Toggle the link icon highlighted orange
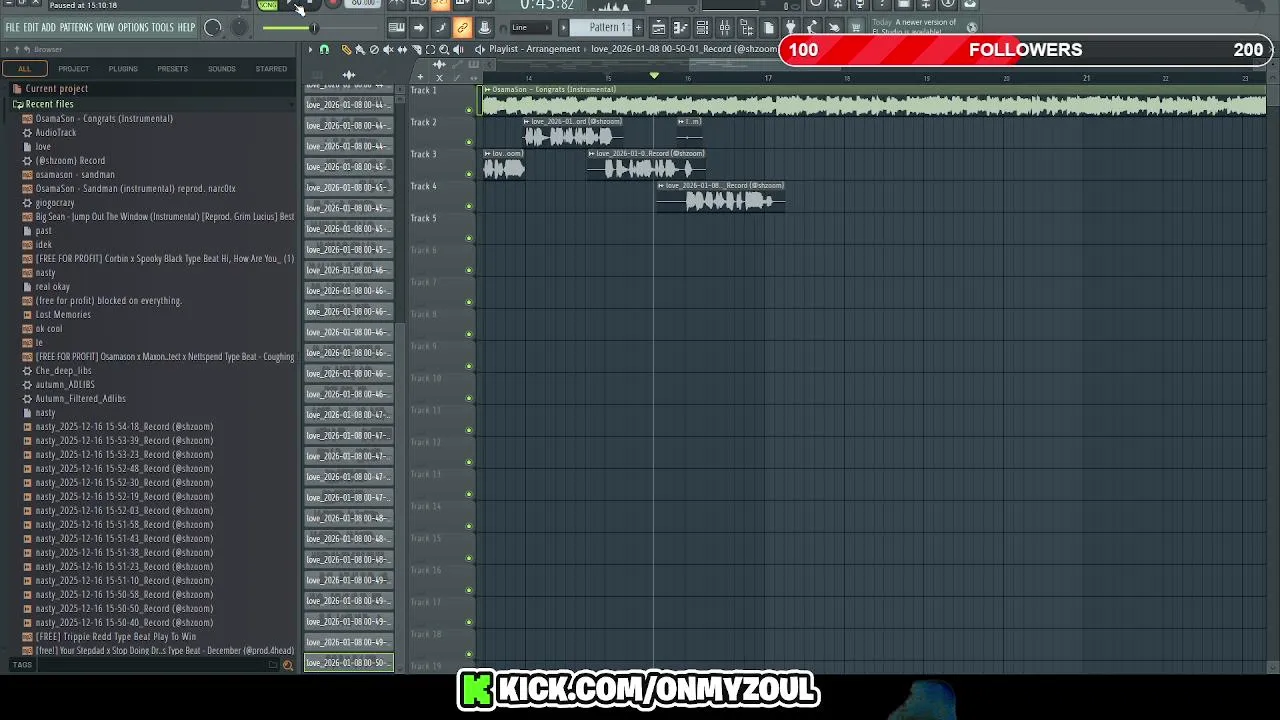 462,27
